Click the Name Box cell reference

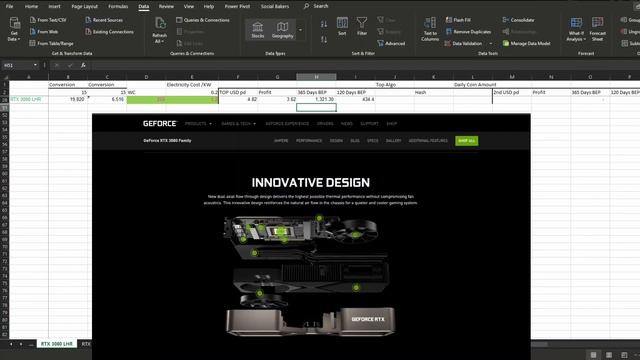17,65
